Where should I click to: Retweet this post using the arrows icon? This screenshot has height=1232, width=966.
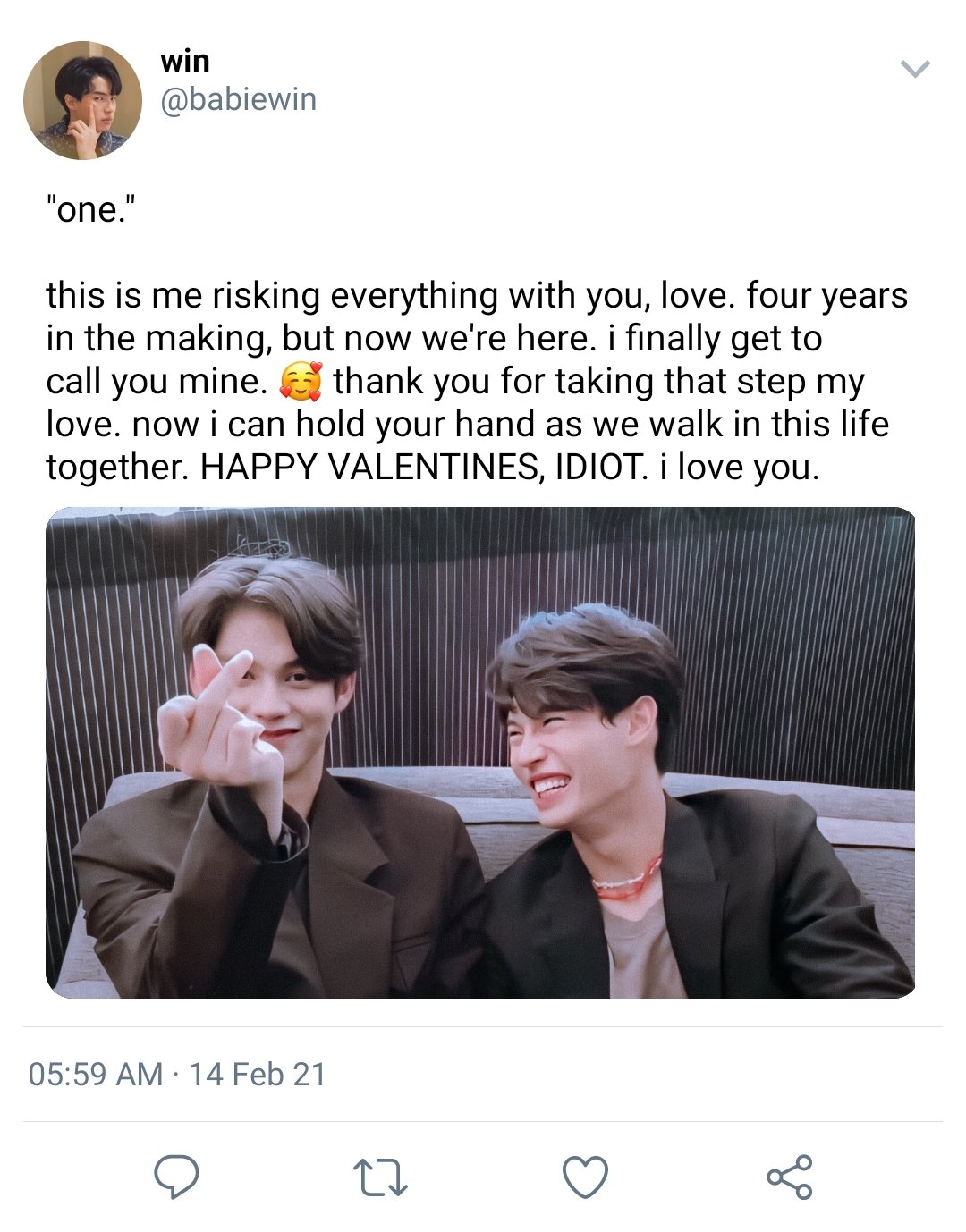380,1177
